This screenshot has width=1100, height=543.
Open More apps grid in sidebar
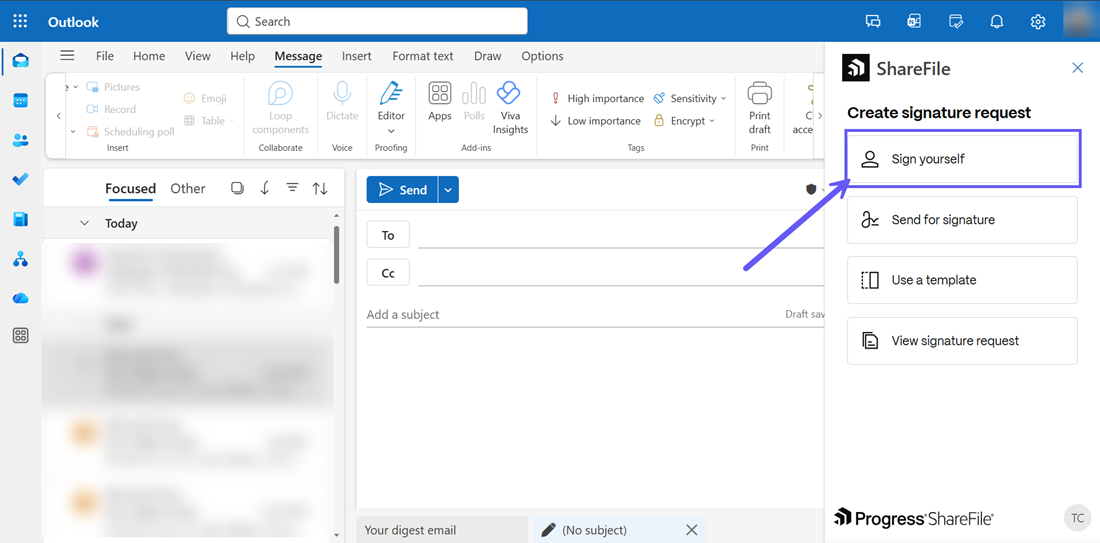pyautogui.click(x=20, y=336)
